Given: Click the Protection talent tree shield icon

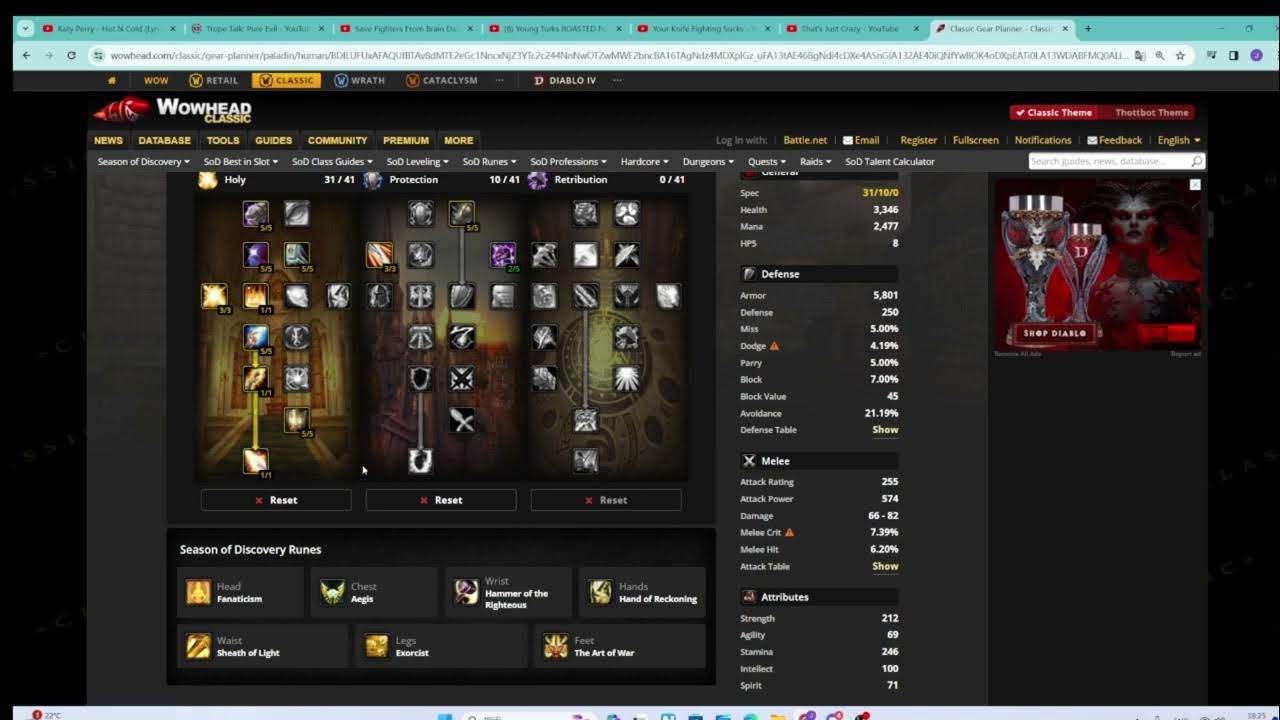Looking at the screenshot, I should coord(372,180).
